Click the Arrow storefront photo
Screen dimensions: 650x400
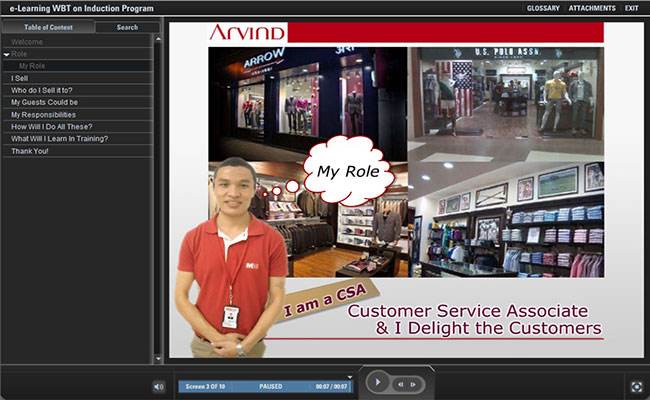click(x=308, y=102)
